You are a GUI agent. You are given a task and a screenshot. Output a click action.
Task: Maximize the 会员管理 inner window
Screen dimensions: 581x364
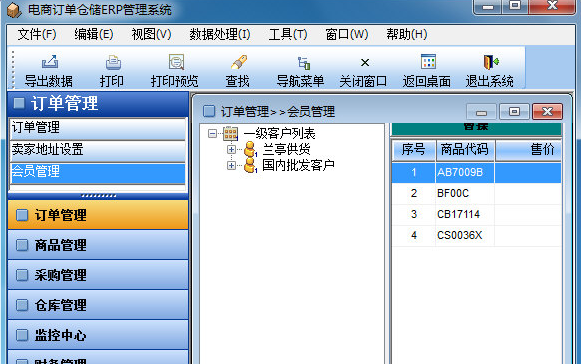click(514, 111)
